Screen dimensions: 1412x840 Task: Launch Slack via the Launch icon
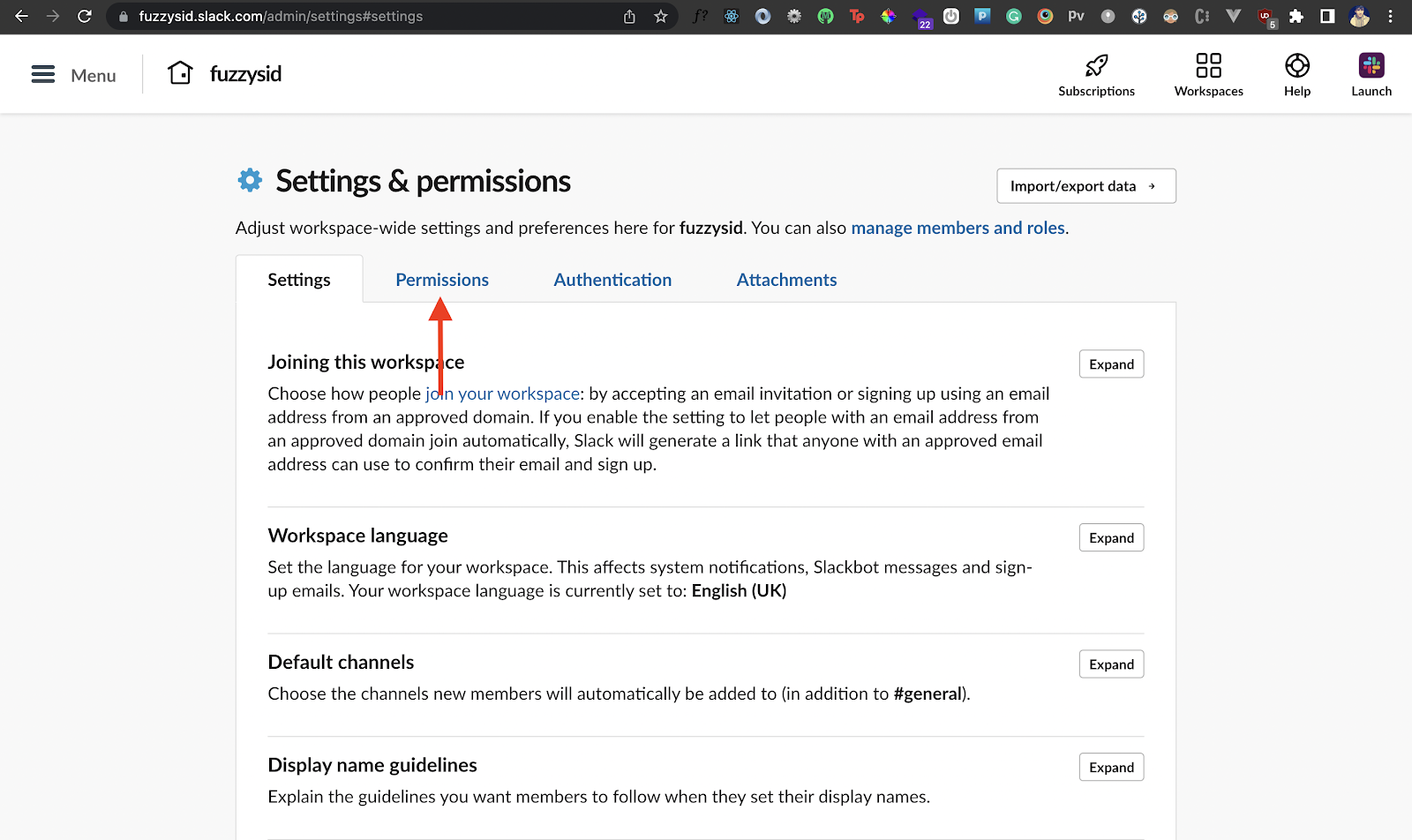(x=1371, y=65)
